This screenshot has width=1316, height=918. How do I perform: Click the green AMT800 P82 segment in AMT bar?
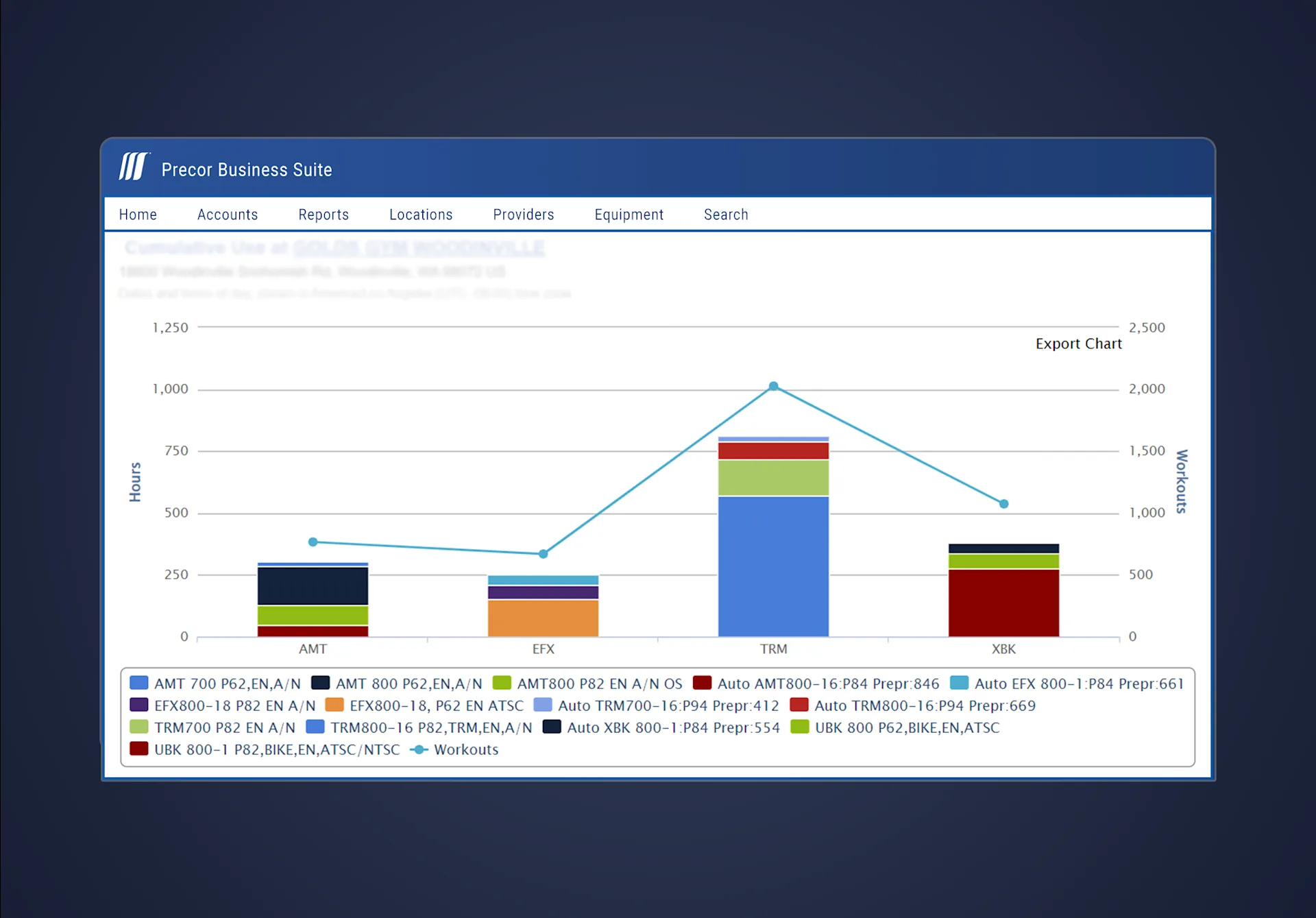point(313,615)
